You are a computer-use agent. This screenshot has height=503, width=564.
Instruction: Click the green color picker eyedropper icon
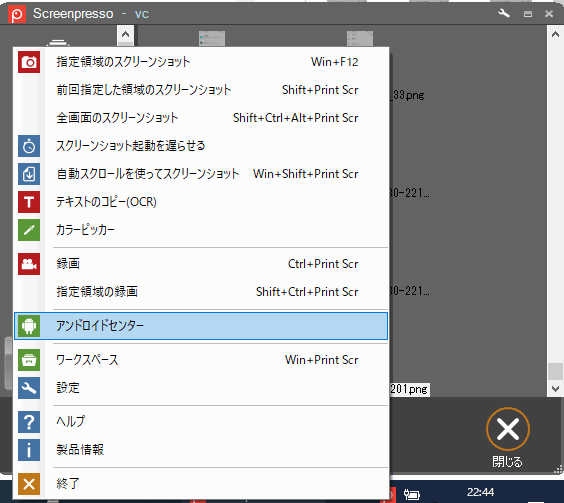click(x=29, y=230)
